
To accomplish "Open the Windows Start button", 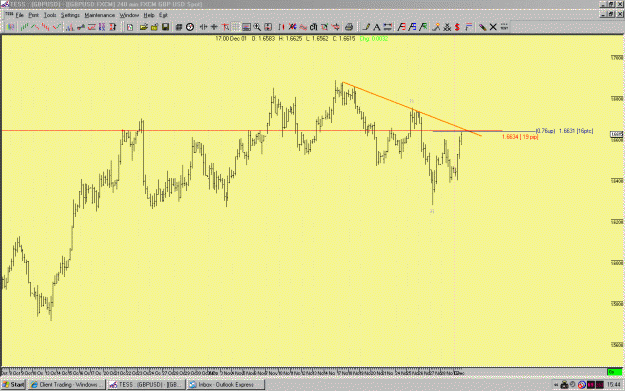I will 13,385.
